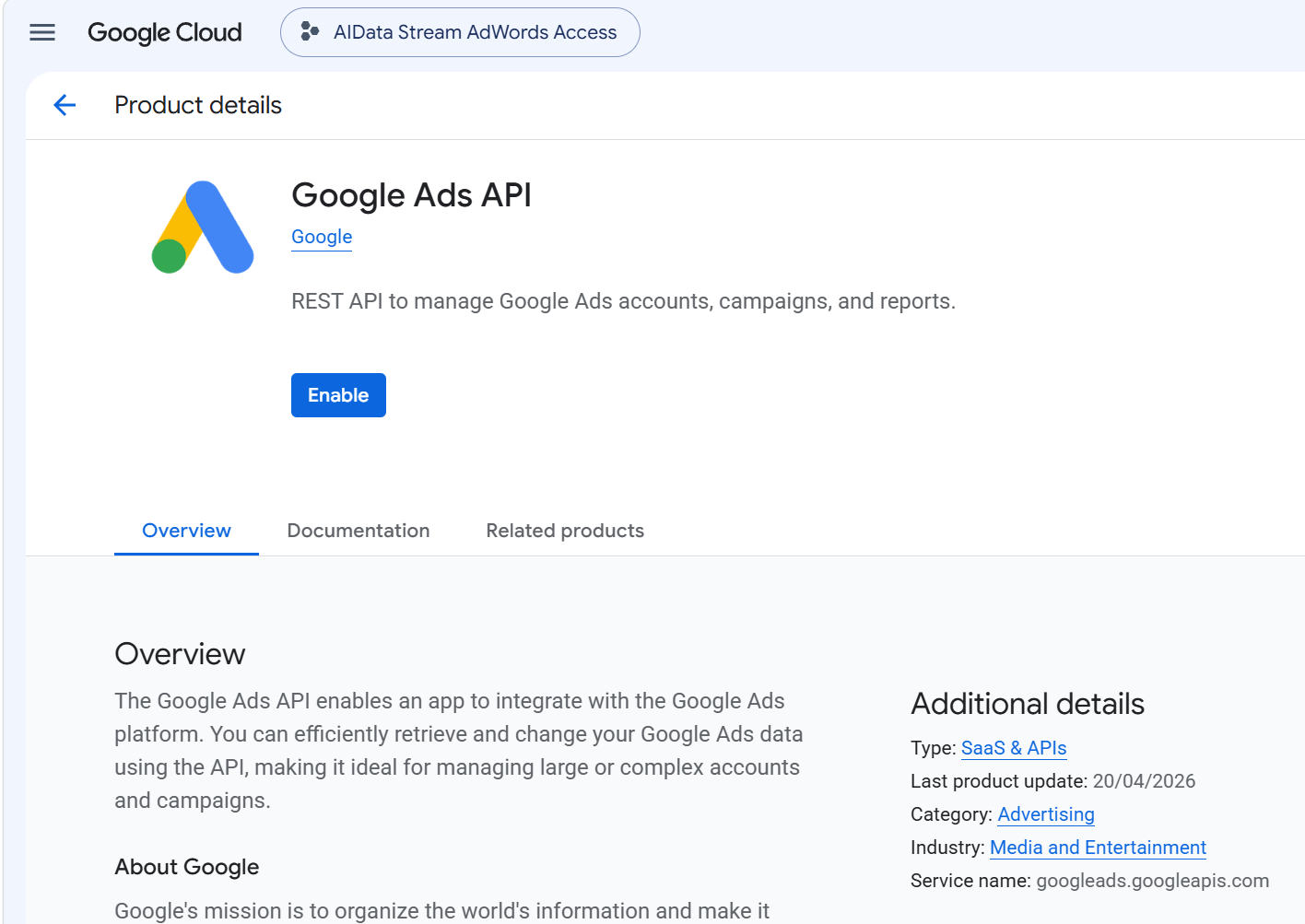Click the Product details page title
This screenshot has width=1305, height=924.
pos(198,105)
